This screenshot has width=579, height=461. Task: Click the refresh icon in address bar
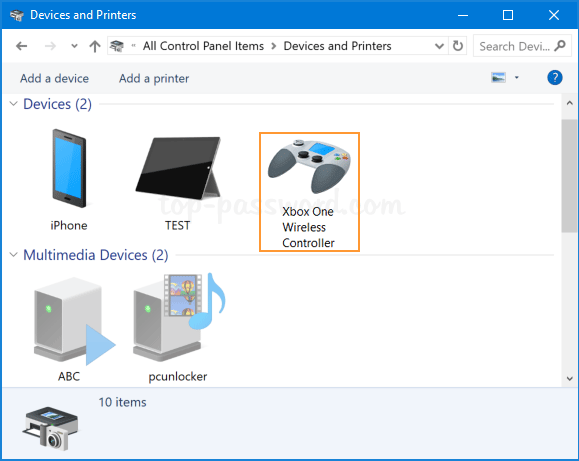(458, 46)
